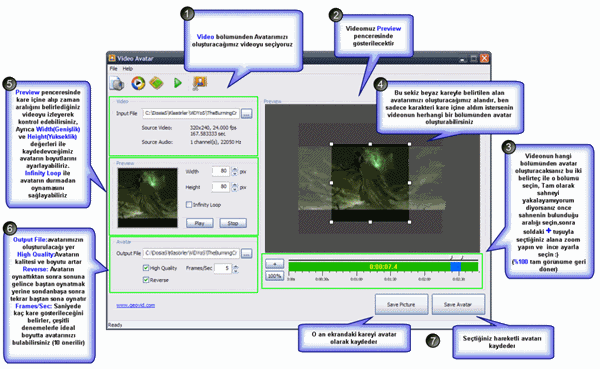Click the top-right crop handle in preview
600x369 pixels.
pyautogui.click(x=409, y=144)
